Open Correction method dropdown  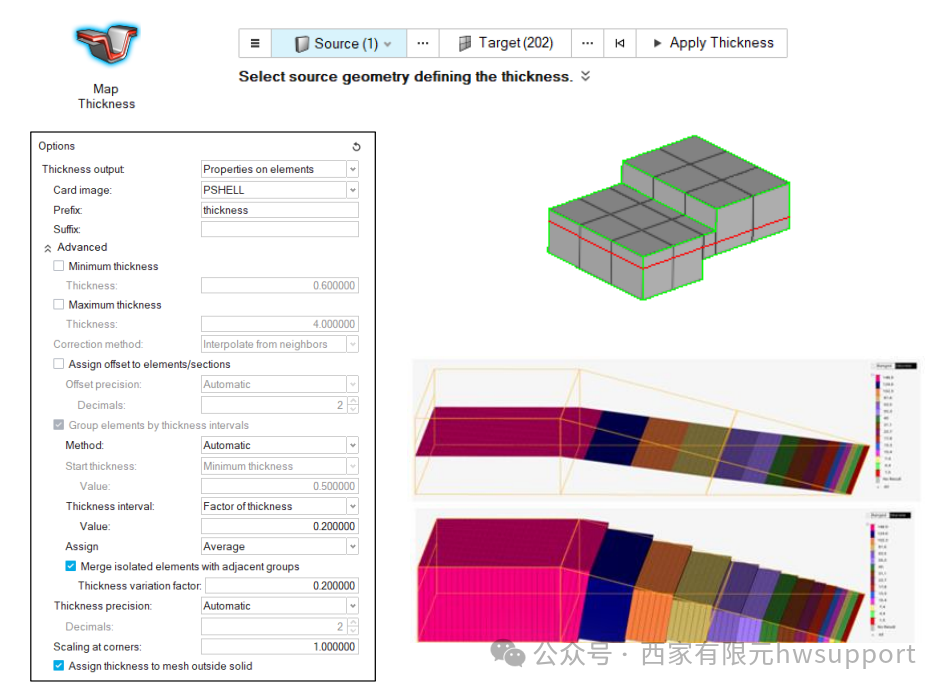coord(280,344)
